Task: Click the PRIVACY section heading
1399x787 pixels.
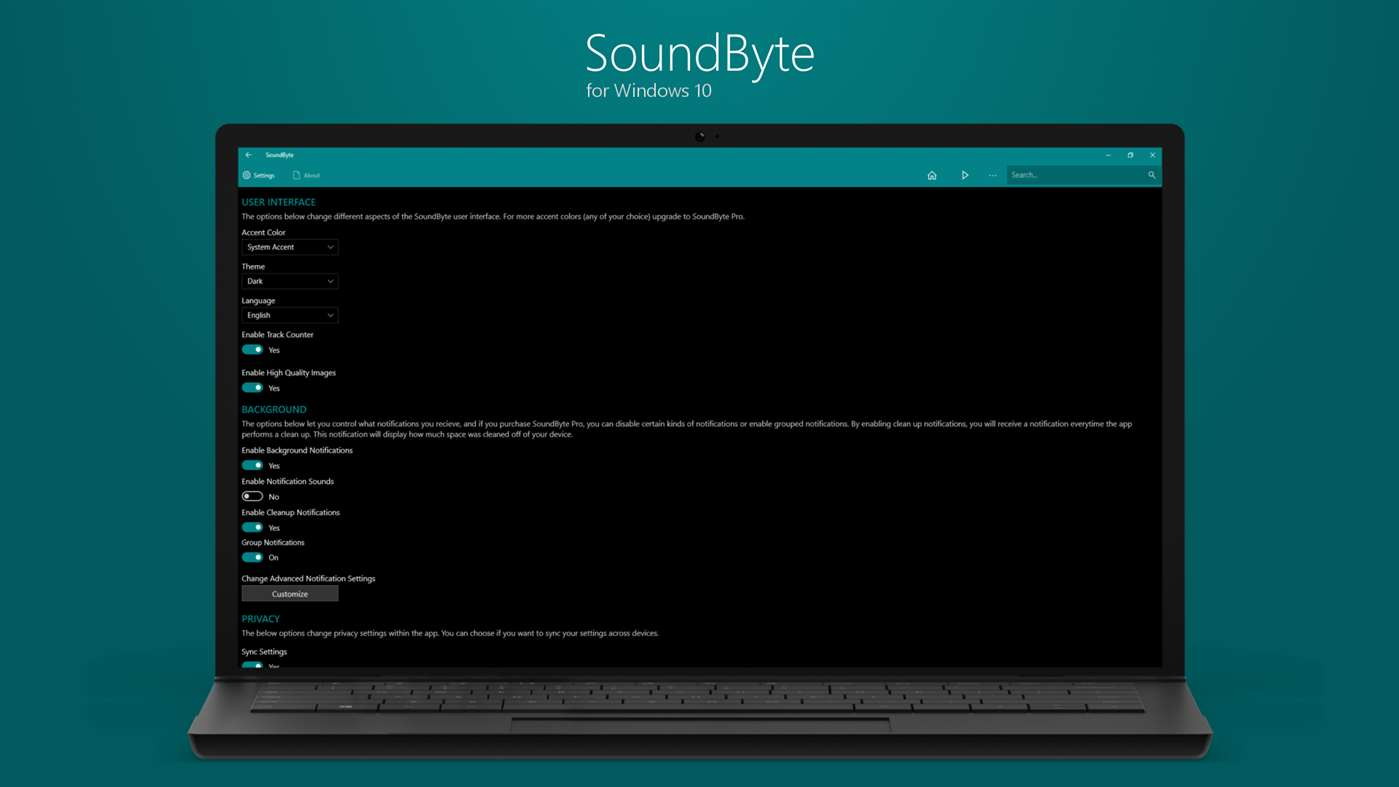Action: click(261, 619)
